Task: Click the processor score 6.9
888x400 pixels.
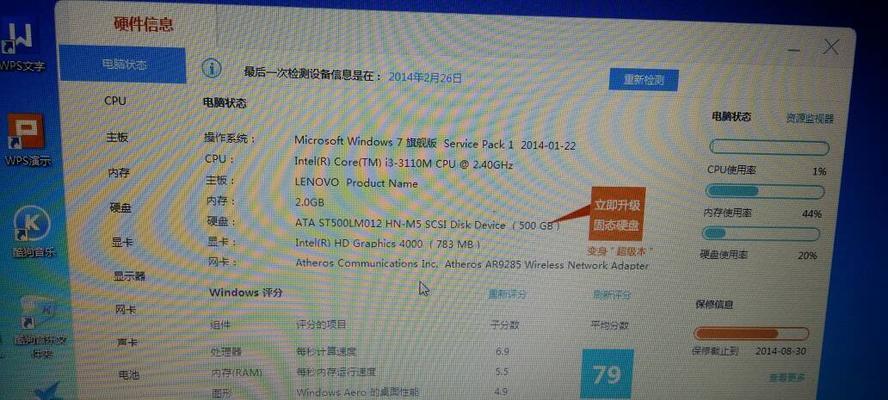Action: [502, 351]
